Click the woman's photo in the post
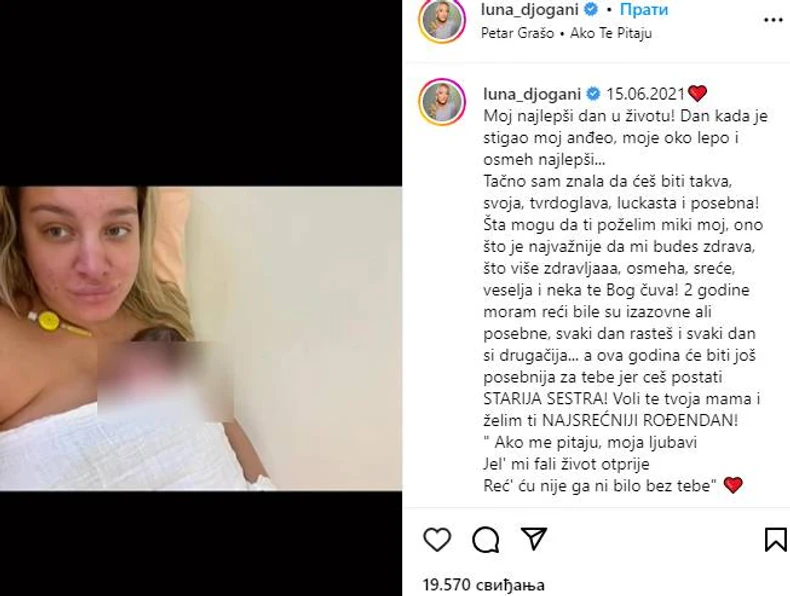 pyautogui.click(x=201, y=339)
